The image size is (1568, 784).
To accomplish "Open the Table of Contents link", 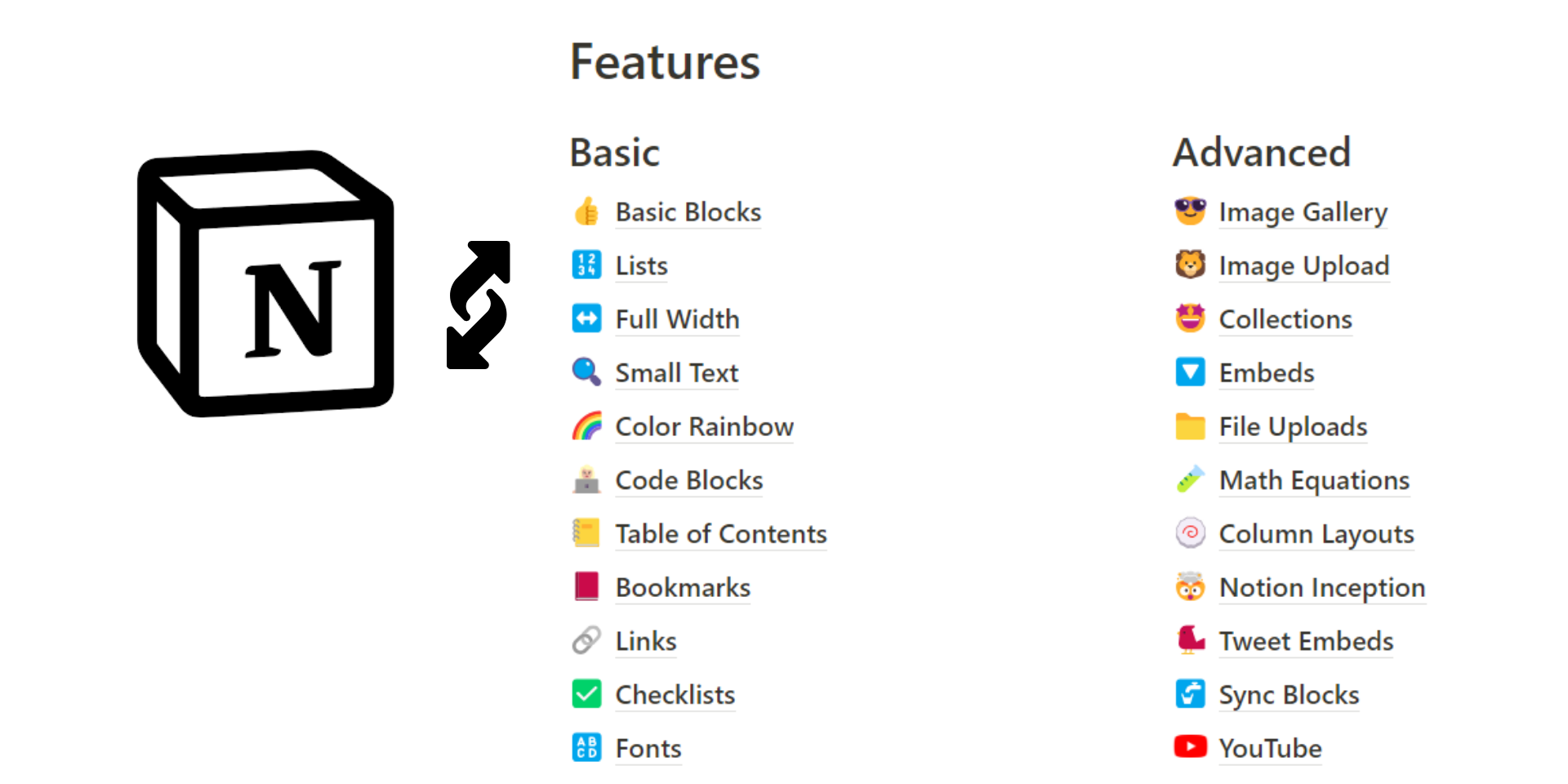I will tap(720, 534).
